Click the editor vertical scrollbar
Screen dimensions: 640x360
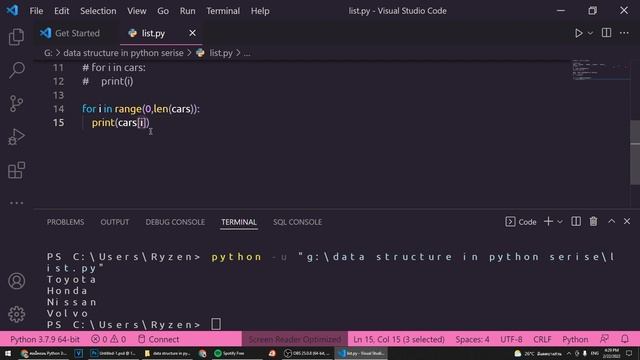(635, 152)
